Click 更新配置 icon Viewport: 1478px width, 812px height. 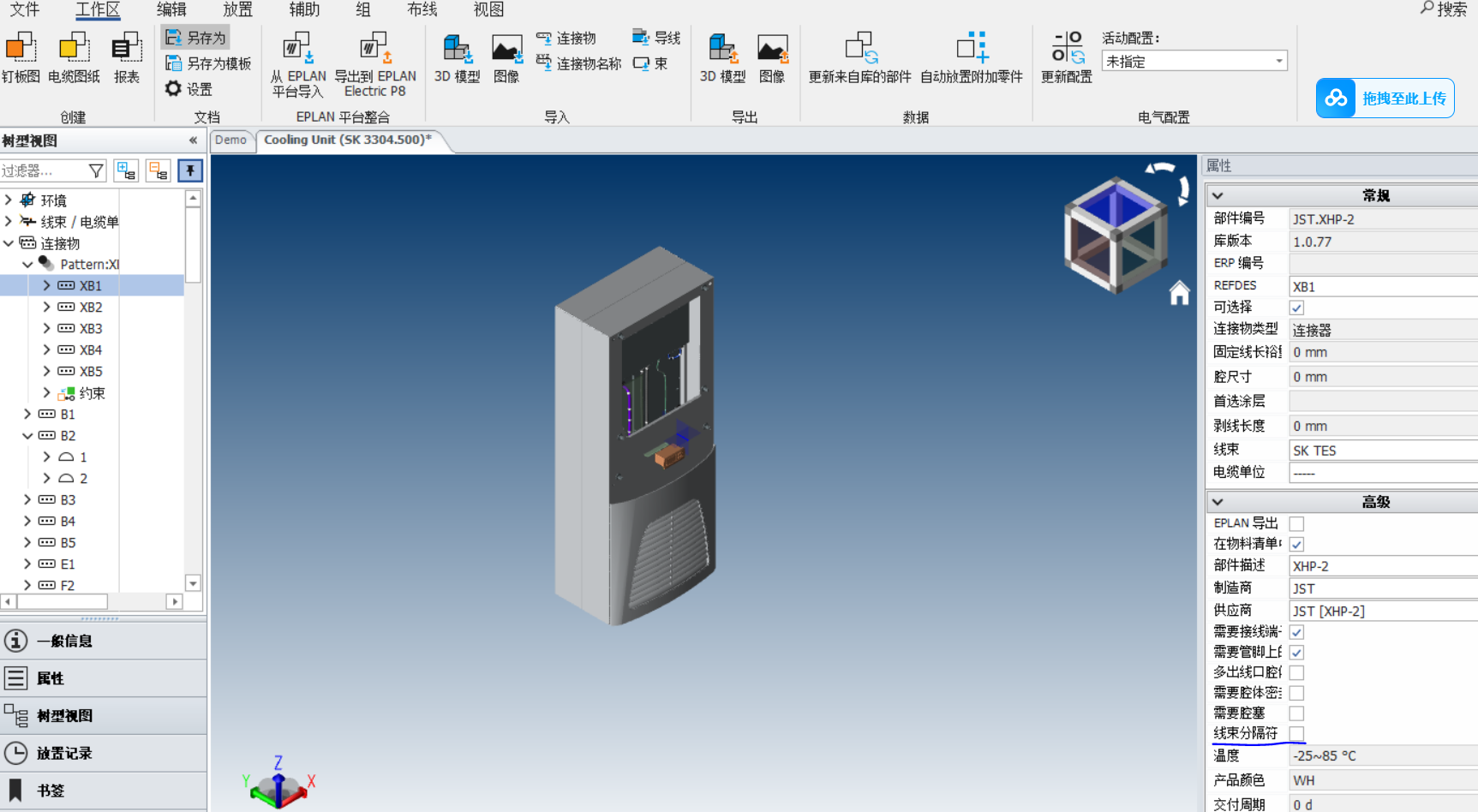click(x=1067, y=57)
